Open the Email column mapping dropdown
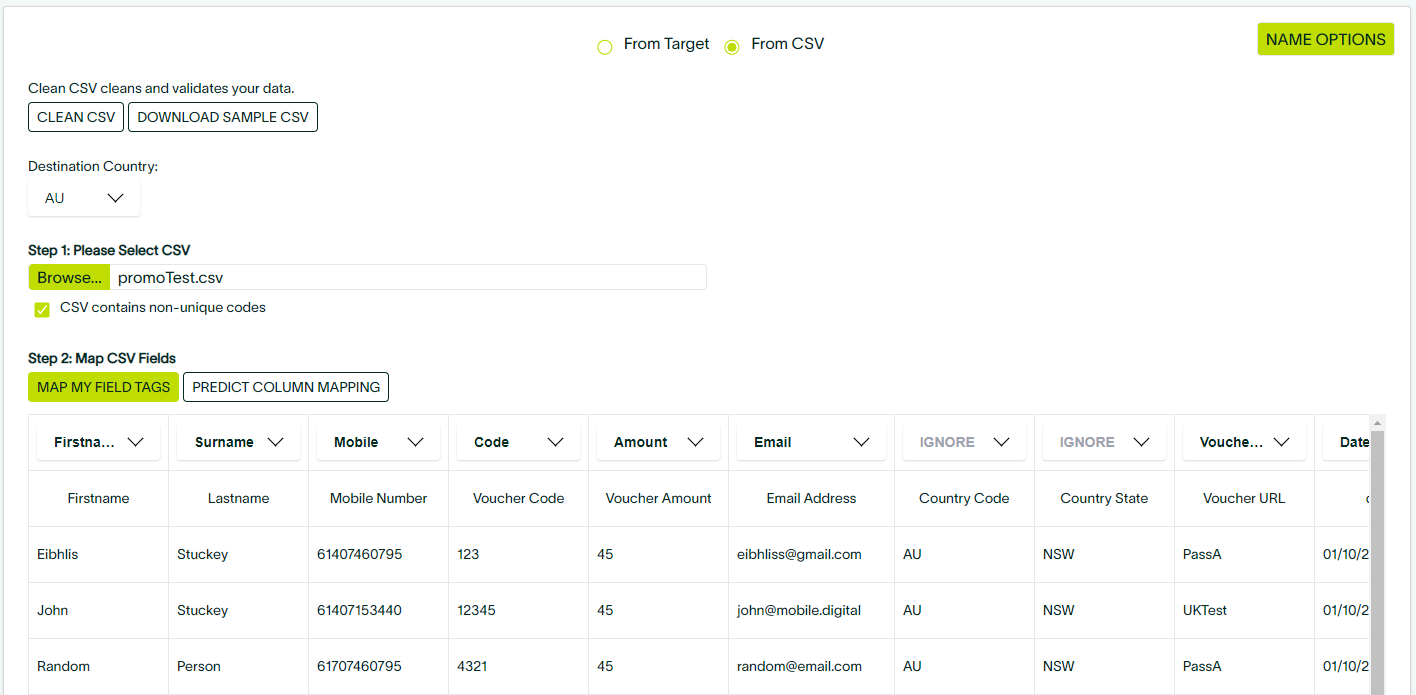Image resolution: width=1416 pixels, height=695 pixels. (811, 442)
